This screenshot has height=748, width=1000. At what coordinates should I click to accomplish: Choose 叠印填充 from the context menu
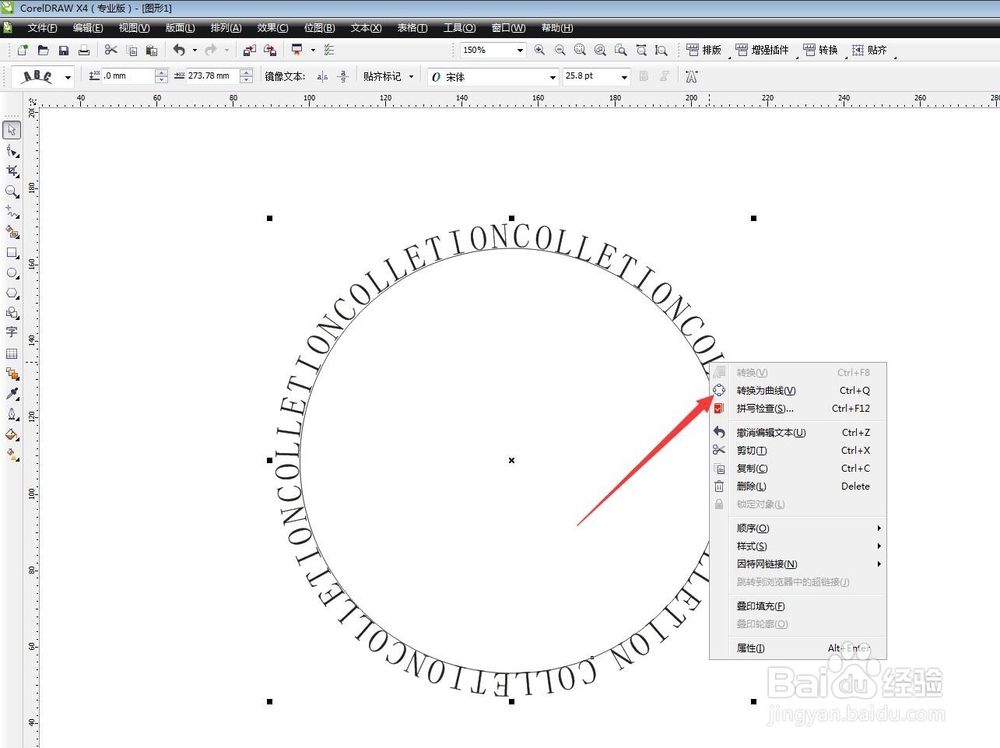[x=798, y=606]
